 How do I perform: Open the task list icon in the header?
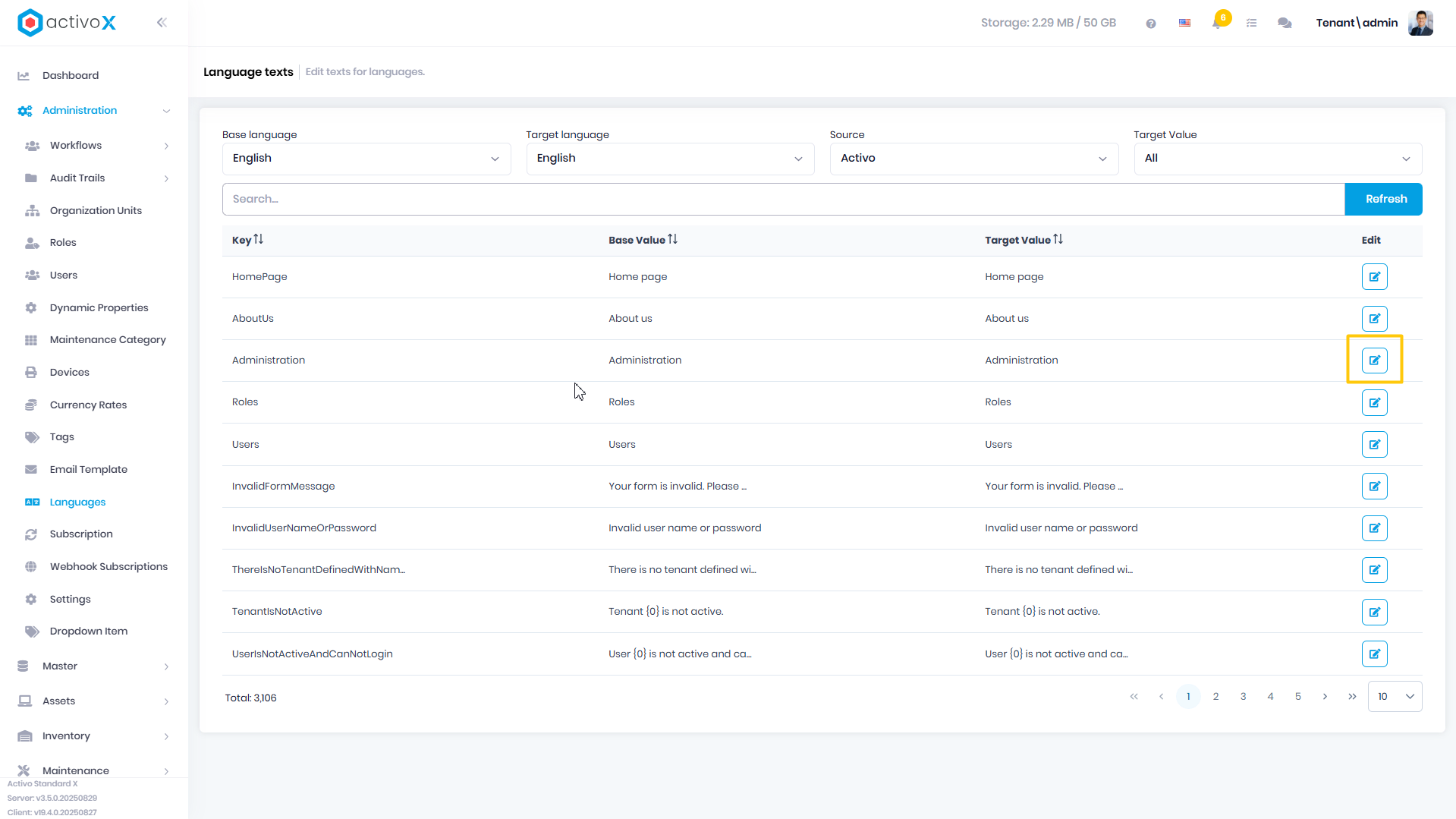[1252, 24]
